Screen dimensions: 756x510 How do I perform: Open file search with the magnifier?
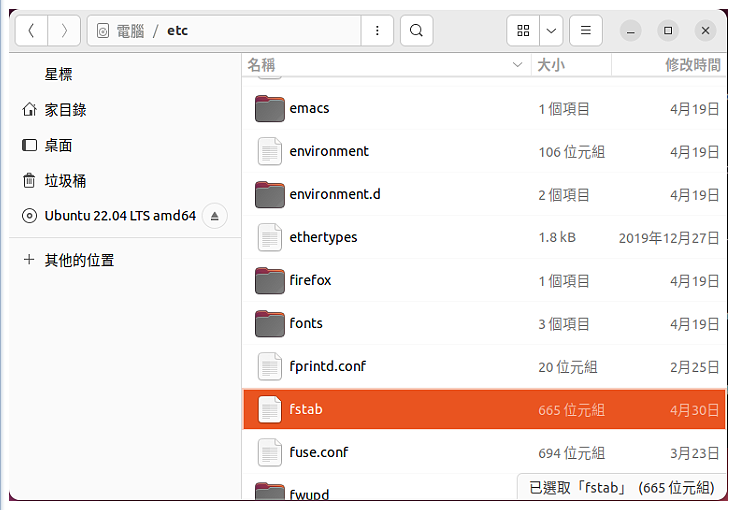416,31
